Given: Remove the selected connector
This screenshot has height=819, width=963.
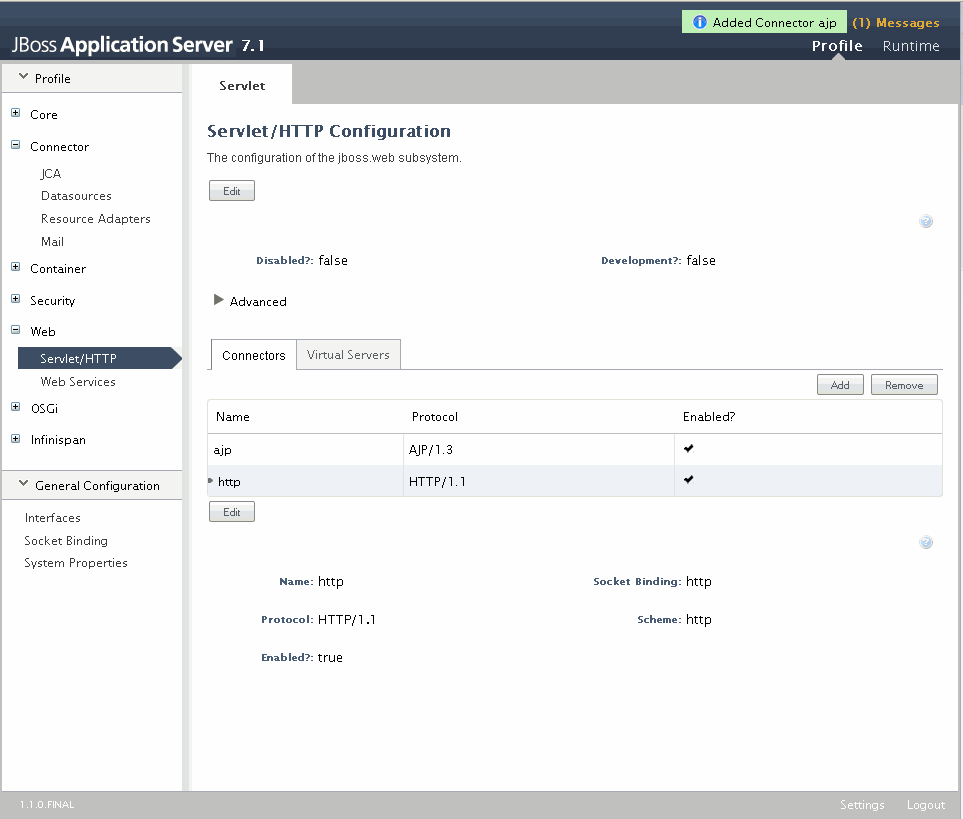Looking at the screenshot, I should [x=904, y=385].
